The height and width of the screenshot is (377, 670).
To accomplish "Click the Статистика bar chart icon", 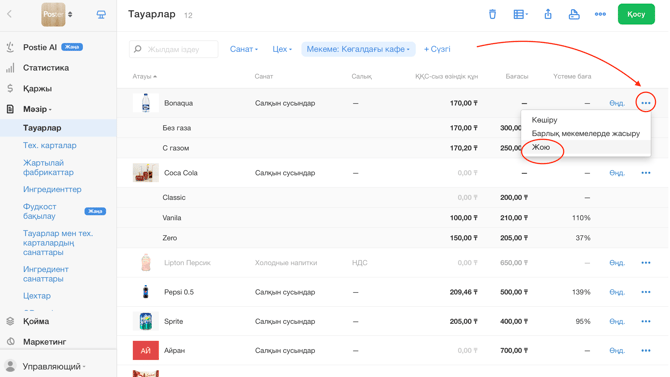I will [x=10, y=68].
